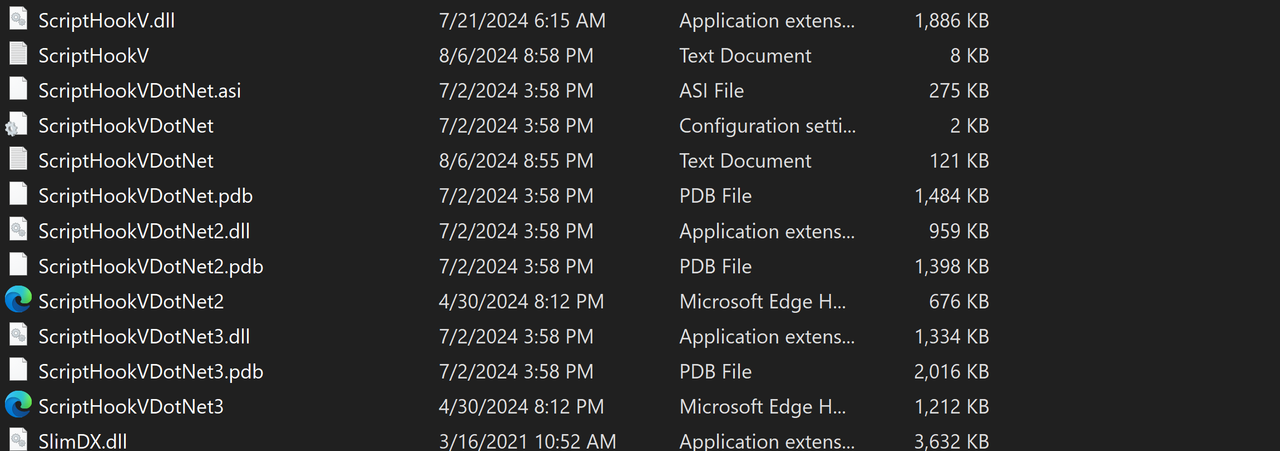Image resolution: width=1280 pixels, height=451 pixels.
Task: Click the ASI File type cell
Action: coord(711,91)
